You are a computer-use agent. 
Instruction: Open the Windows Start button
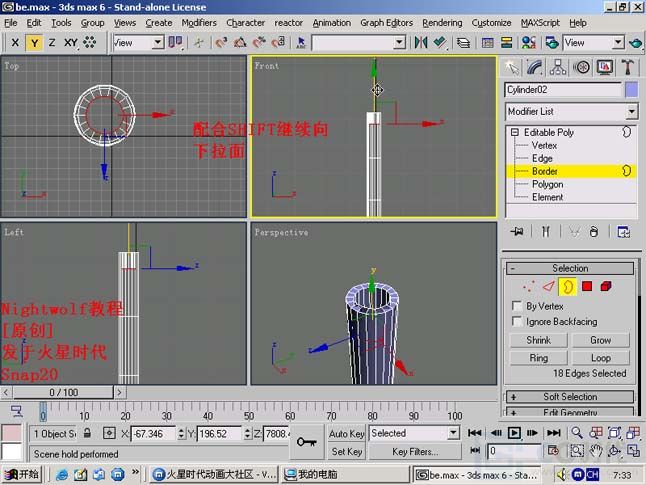click(x=22, y=475)
